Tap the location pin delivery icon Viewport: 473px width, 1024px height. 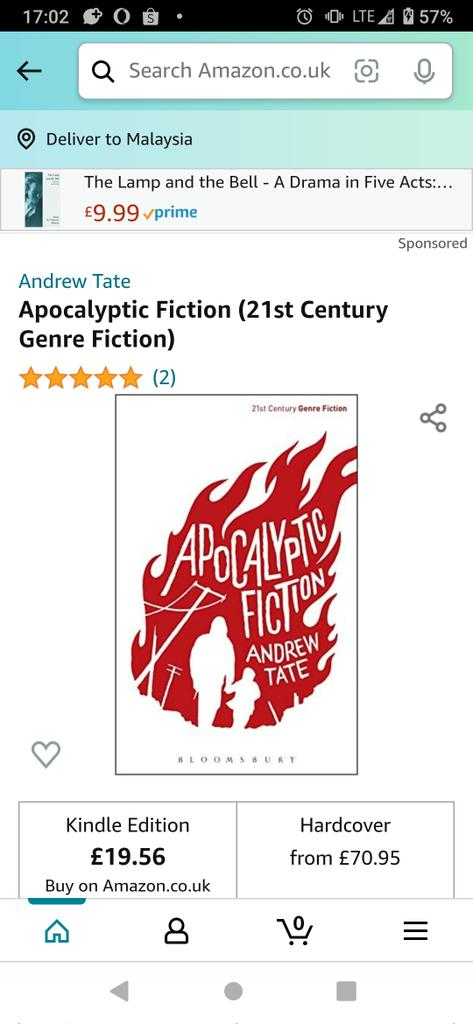[x=26, y=139]
